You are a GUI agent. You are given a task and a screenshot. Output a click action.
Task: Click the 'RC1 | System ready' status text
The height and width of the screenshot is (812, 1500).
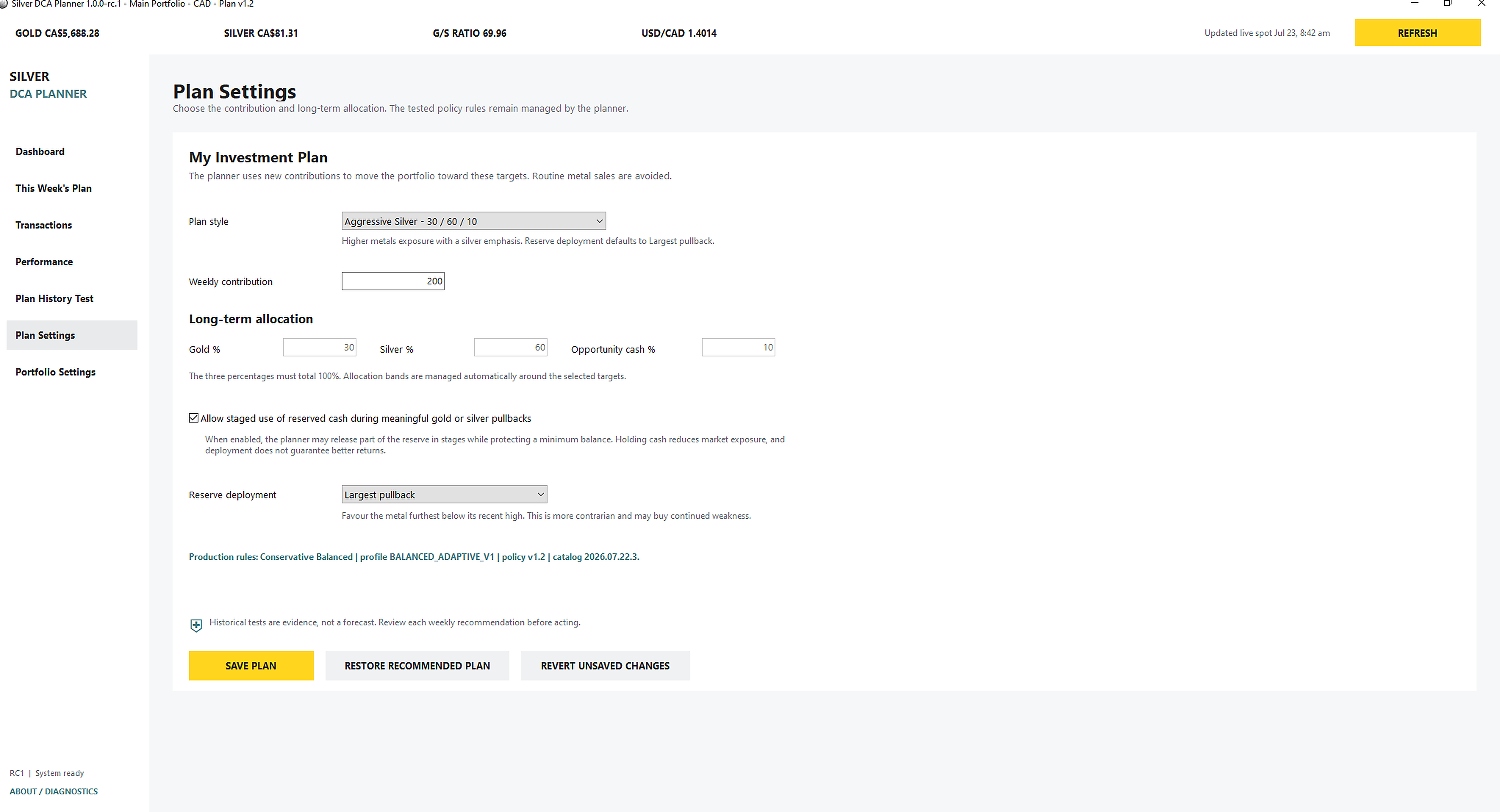(47, 773)
